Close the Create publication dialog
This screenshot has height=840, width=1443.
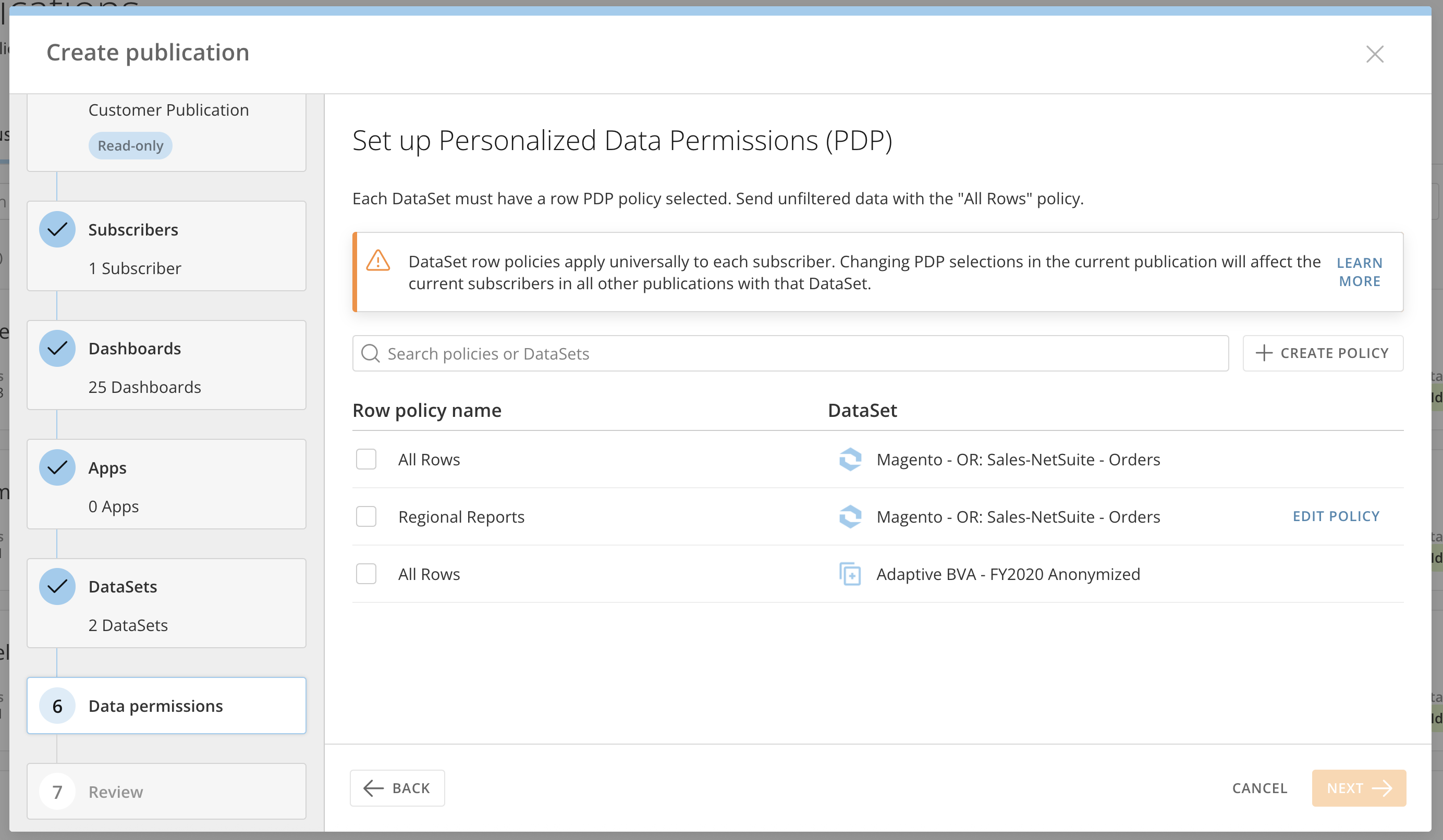[x=1374, y=54]
